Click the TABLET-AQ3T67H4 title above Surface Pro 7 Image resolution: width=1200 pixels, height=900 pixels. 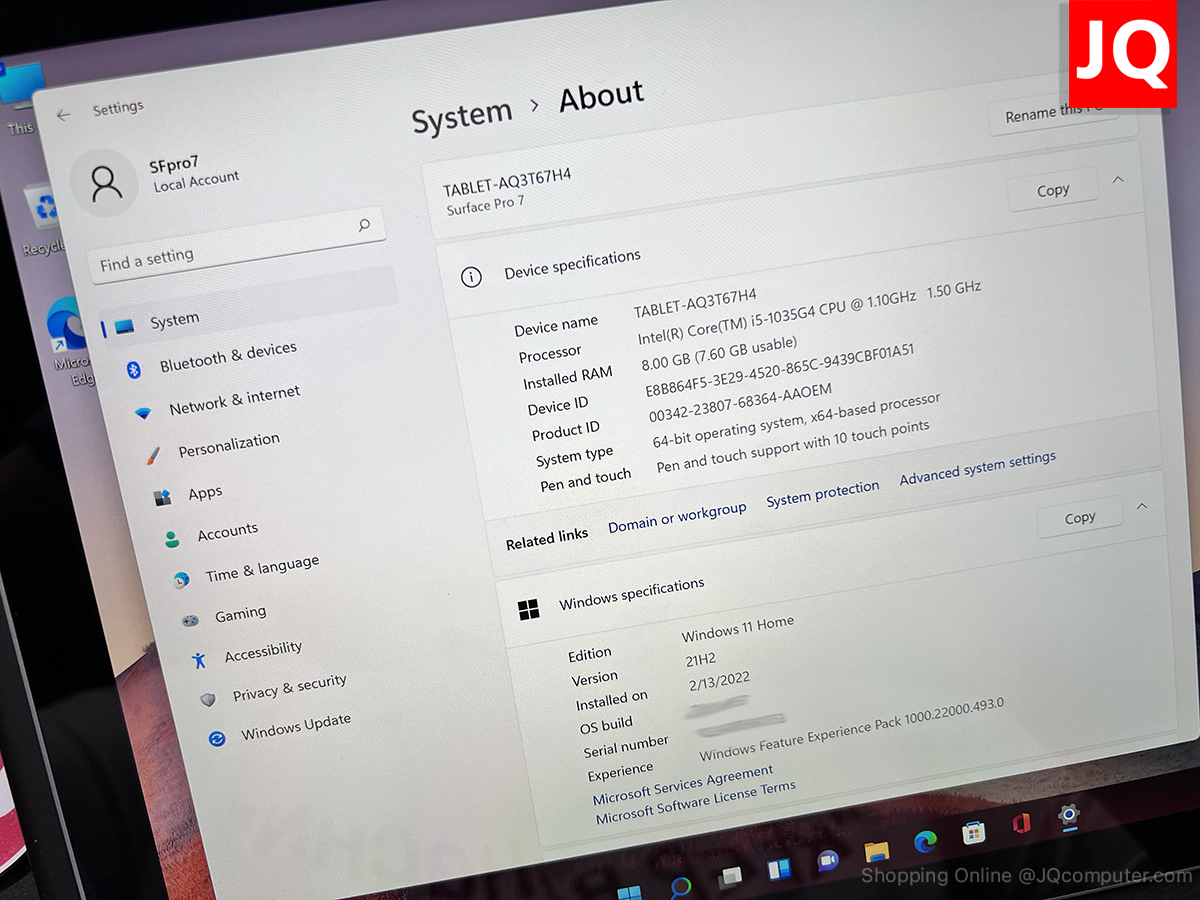(x=507, y=184)
